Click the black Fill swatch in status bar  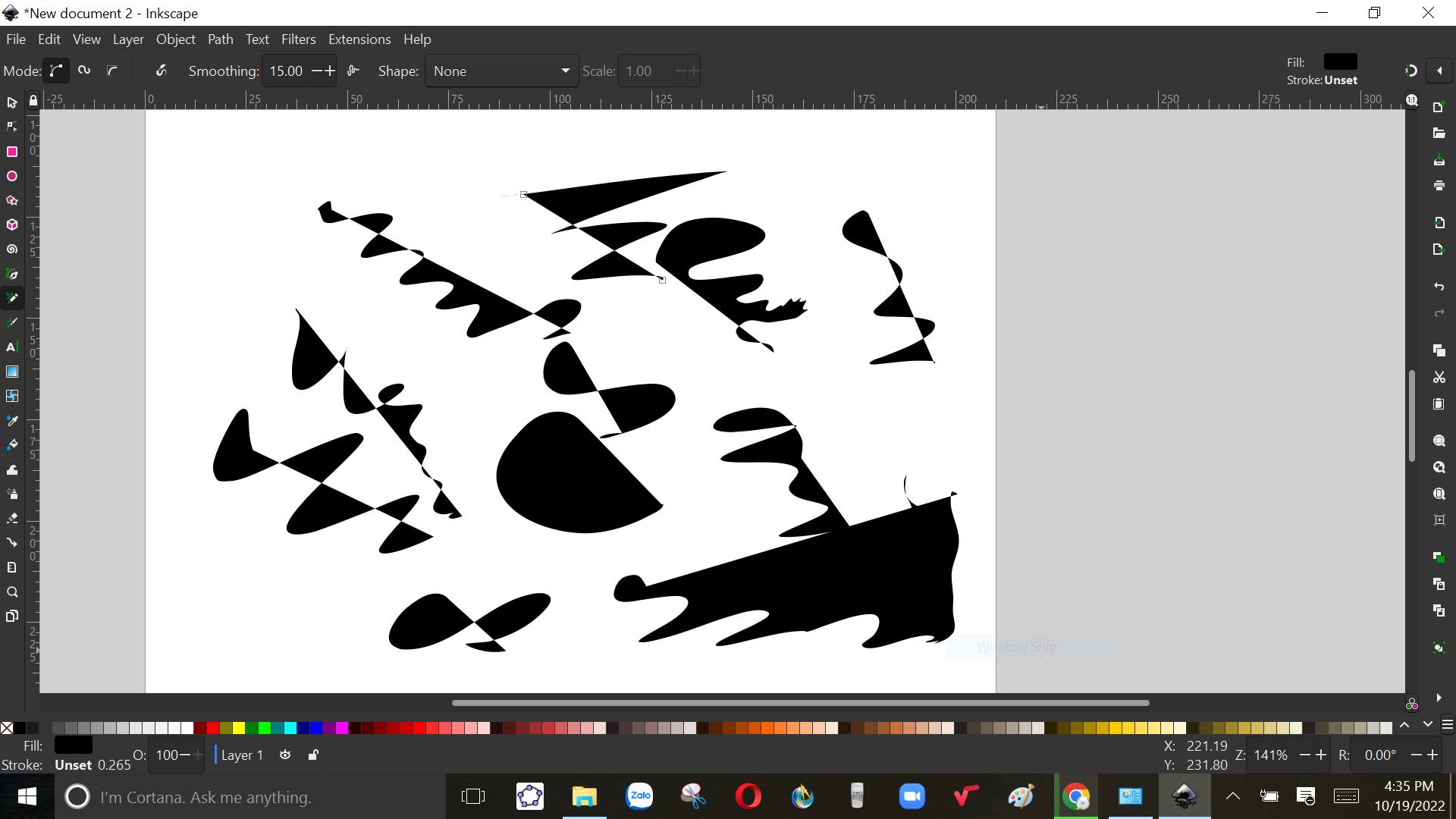(74, 745)
